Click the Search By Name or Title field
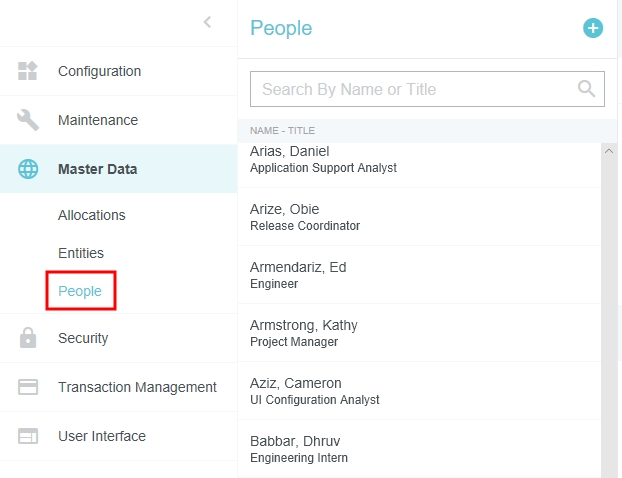 coord(410,89)
